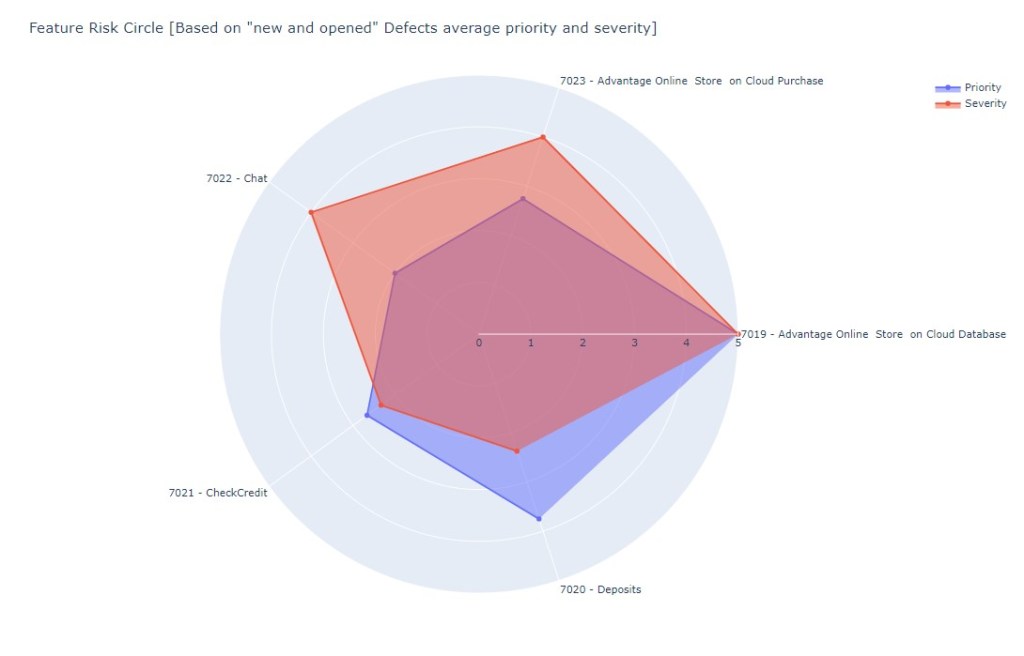Click the "7020 - Deposits" axis label
1024x656 pixels.
pos(600,590)
